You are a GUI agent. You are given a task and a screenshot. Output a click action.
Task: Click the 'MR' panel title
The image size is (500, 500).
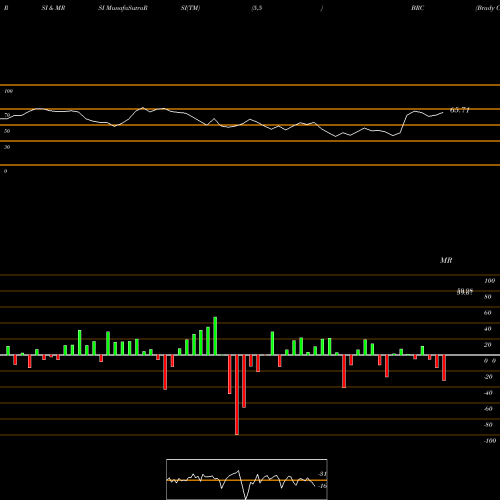tap(446, 260)
